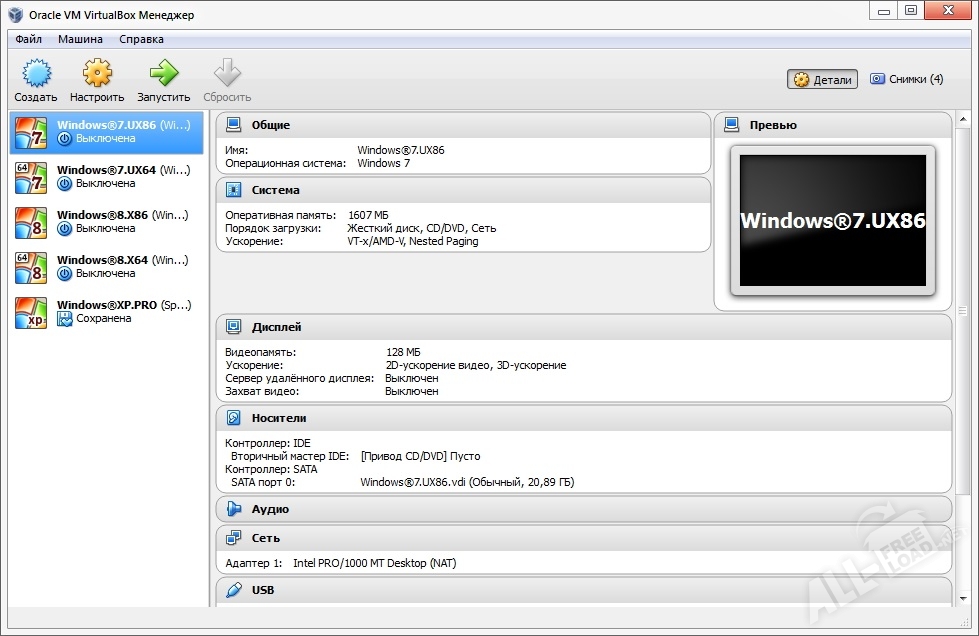Click the Create new VM toolbar icon
This screenshot has width=979, height=636.
(x=36, y=74)
